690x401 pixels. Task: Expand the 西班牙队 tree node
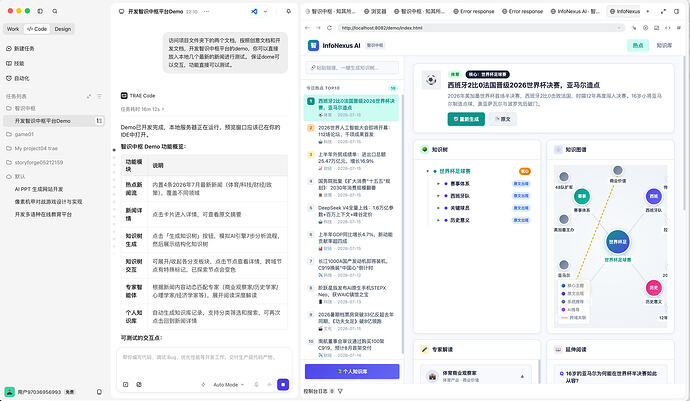pos(438,196)
